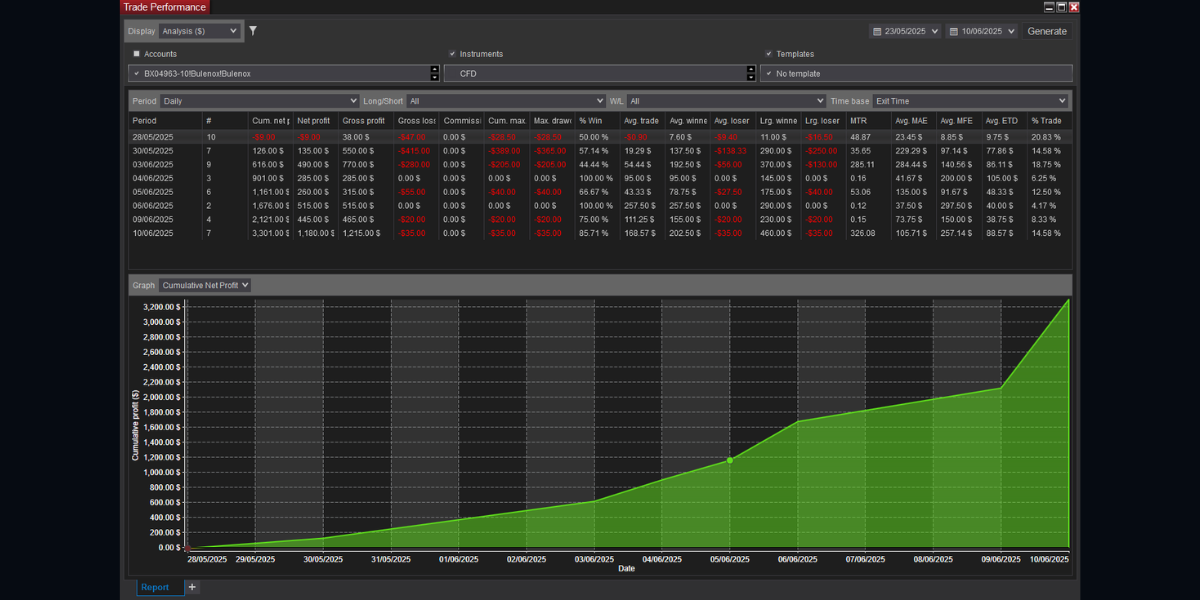Toggle the Templates checkbox

point(769,54)
